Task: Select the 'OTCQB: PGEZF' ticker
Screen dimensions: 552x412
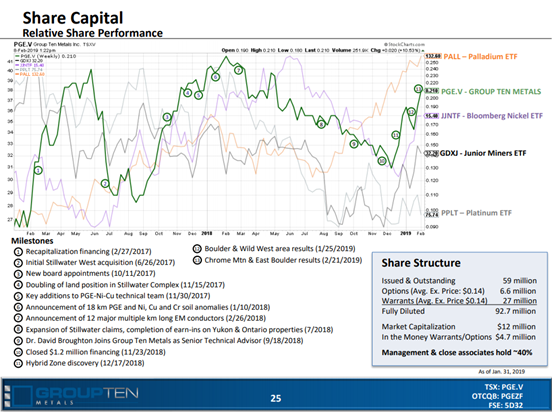Action: [x=497, y=396]
